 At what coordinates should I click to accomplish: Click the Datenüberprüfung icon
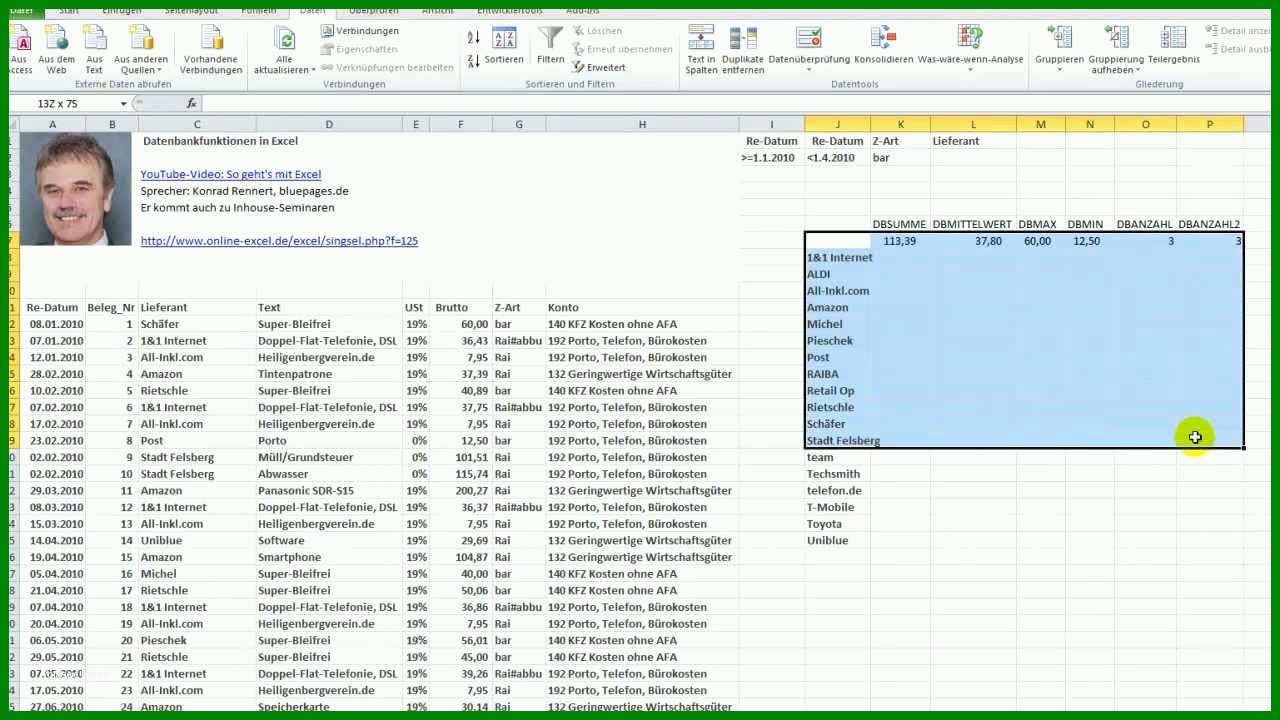point(808,38)
